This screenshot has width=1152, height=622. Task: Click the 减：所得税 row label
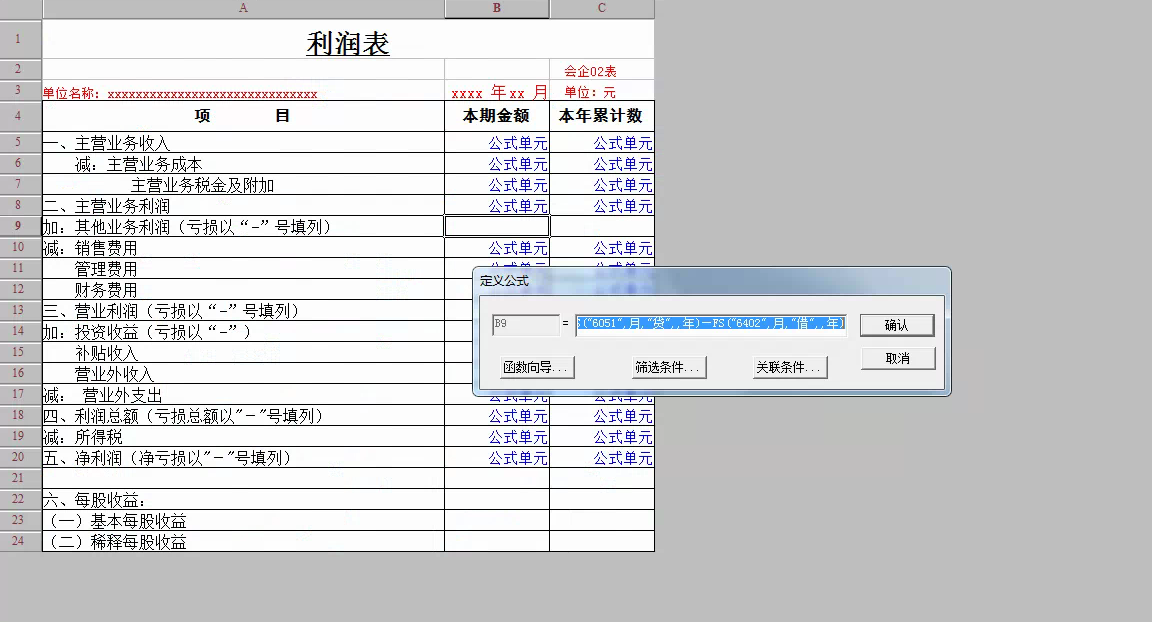pos(243,437)
